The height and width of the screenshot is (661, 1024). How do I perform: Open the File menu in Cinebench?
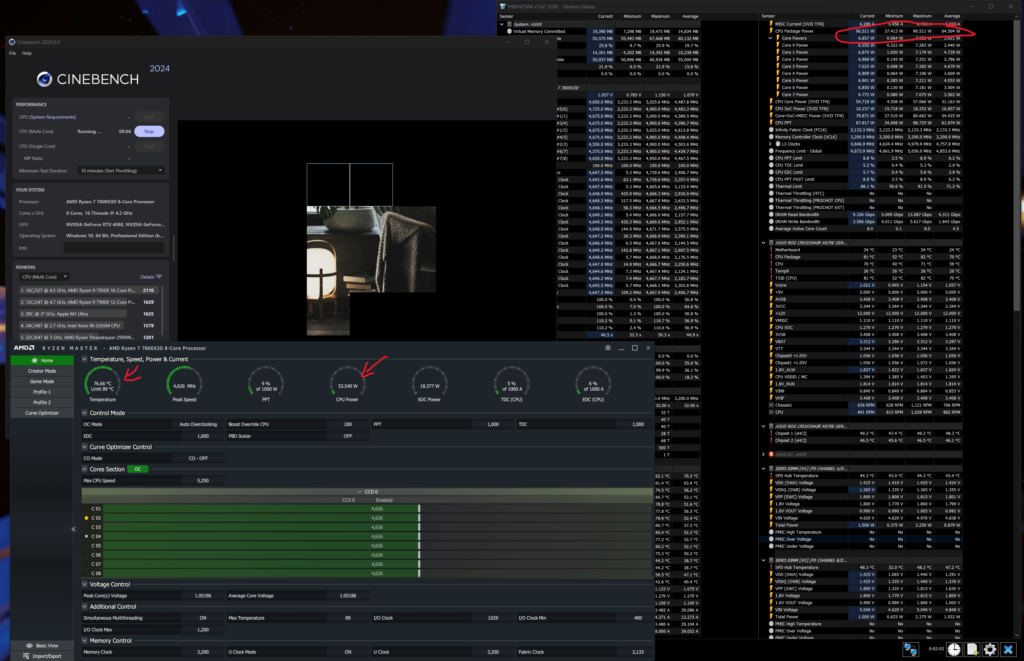[12, 54]
